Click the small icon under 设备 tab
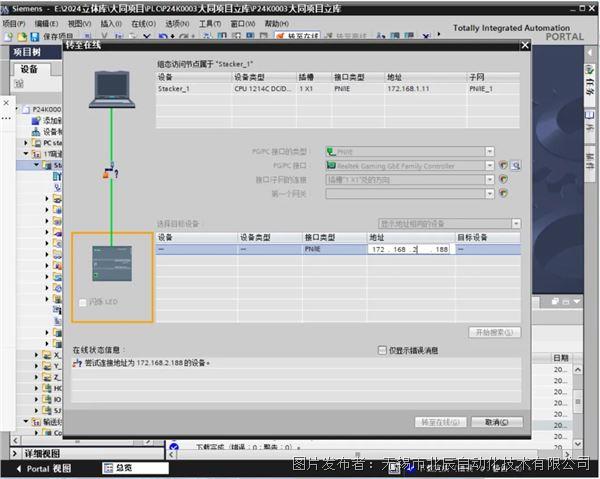 click(x=19, y=83)
